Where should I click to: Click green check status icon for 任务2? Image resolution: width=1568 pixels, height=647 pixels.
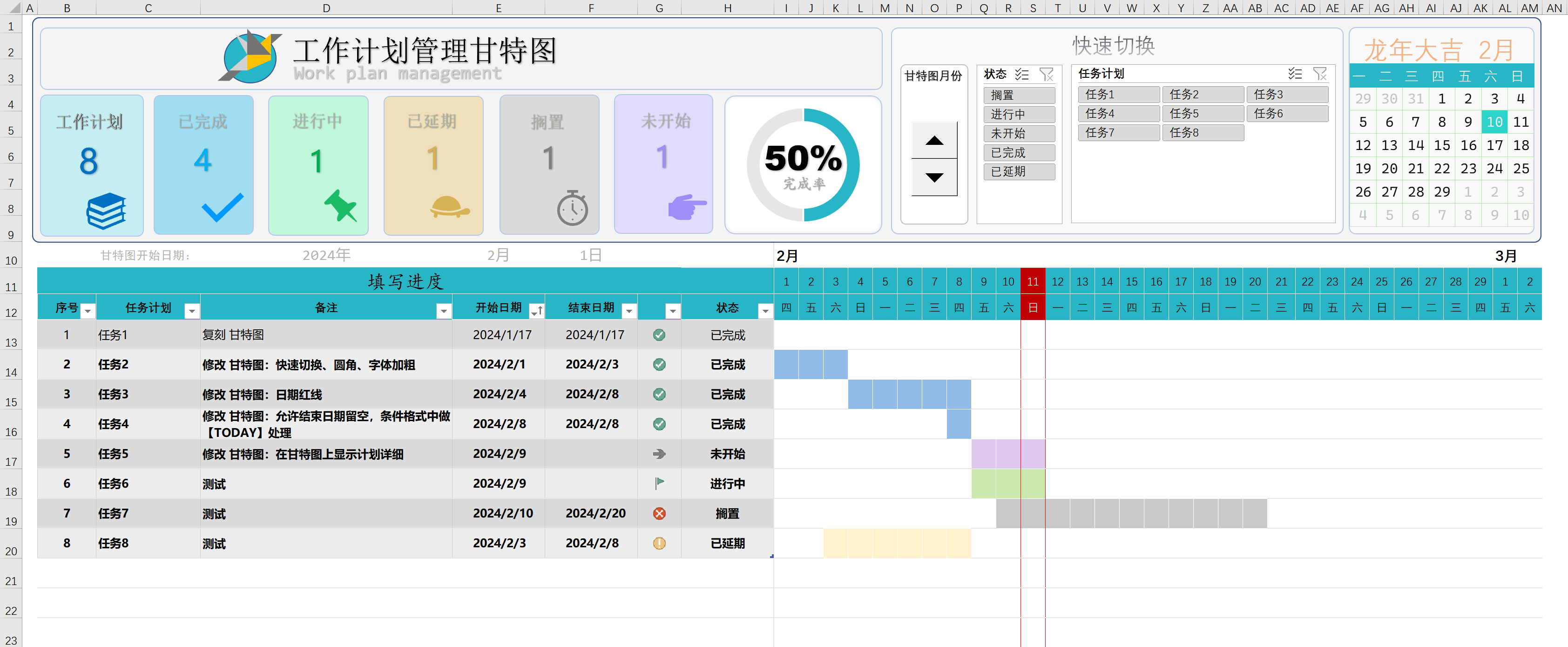659,364
